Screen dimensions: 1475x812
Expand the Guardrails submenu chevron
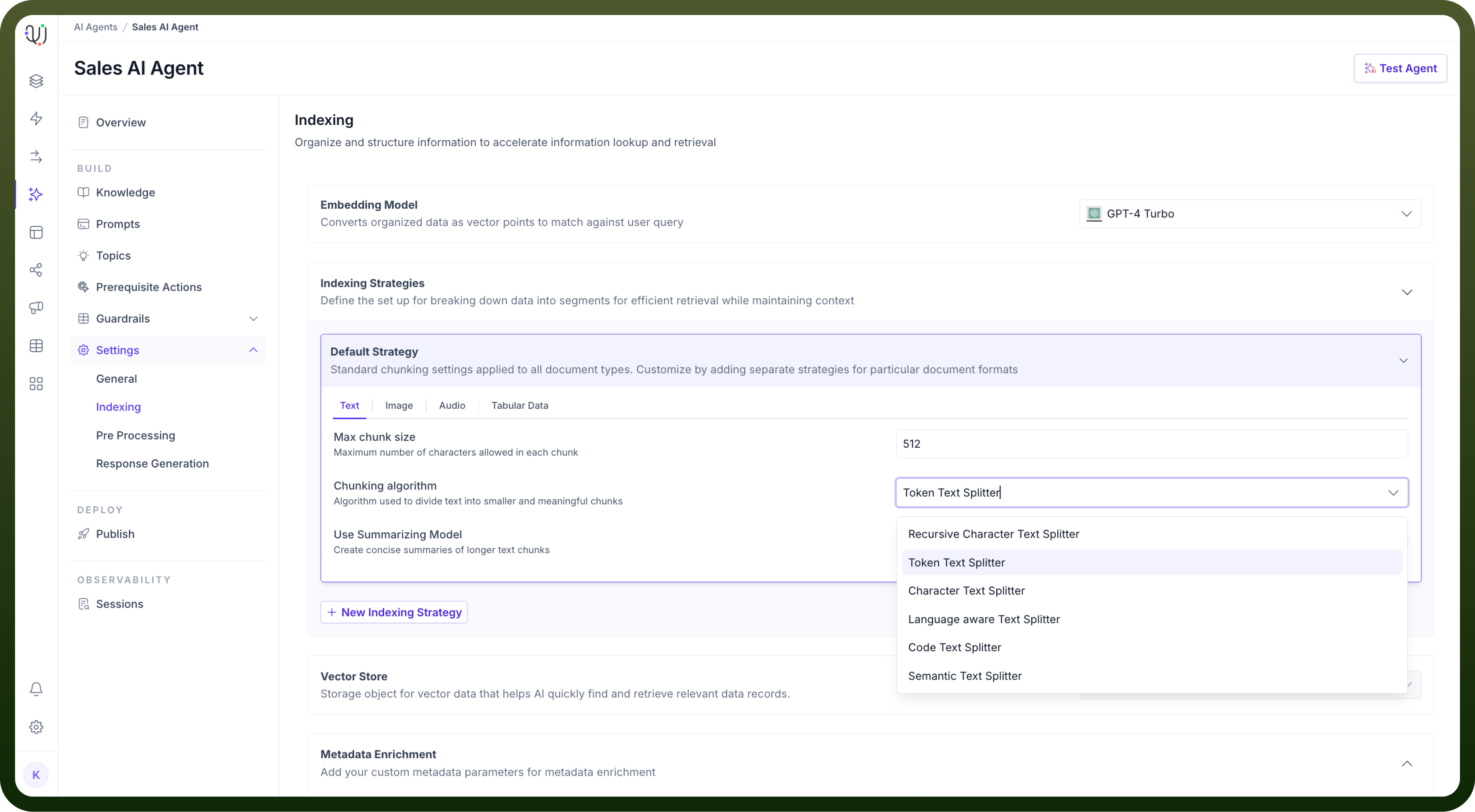(254, 318)
